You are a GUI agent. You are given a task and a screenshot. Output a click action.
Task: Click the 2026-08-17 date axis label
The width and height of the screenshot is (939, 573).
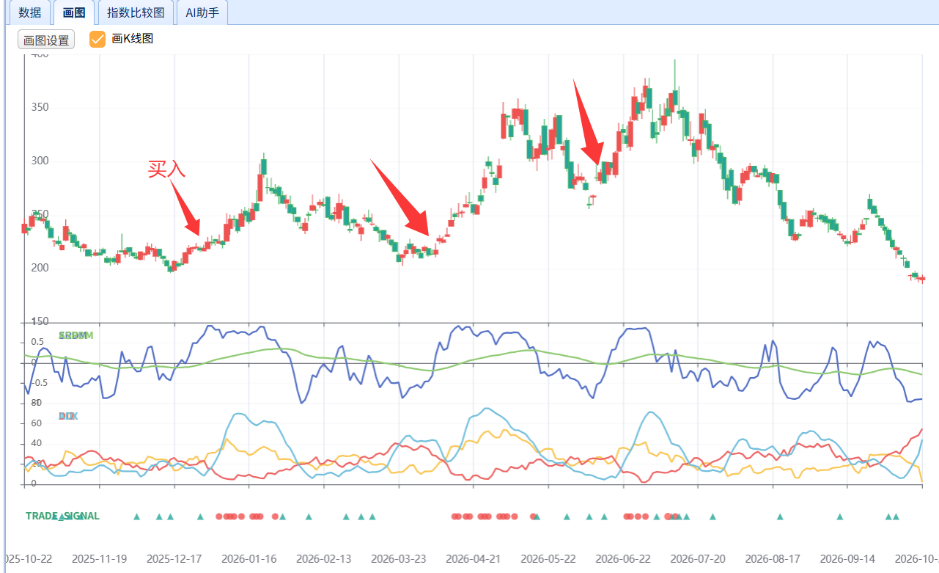(773, 559)
